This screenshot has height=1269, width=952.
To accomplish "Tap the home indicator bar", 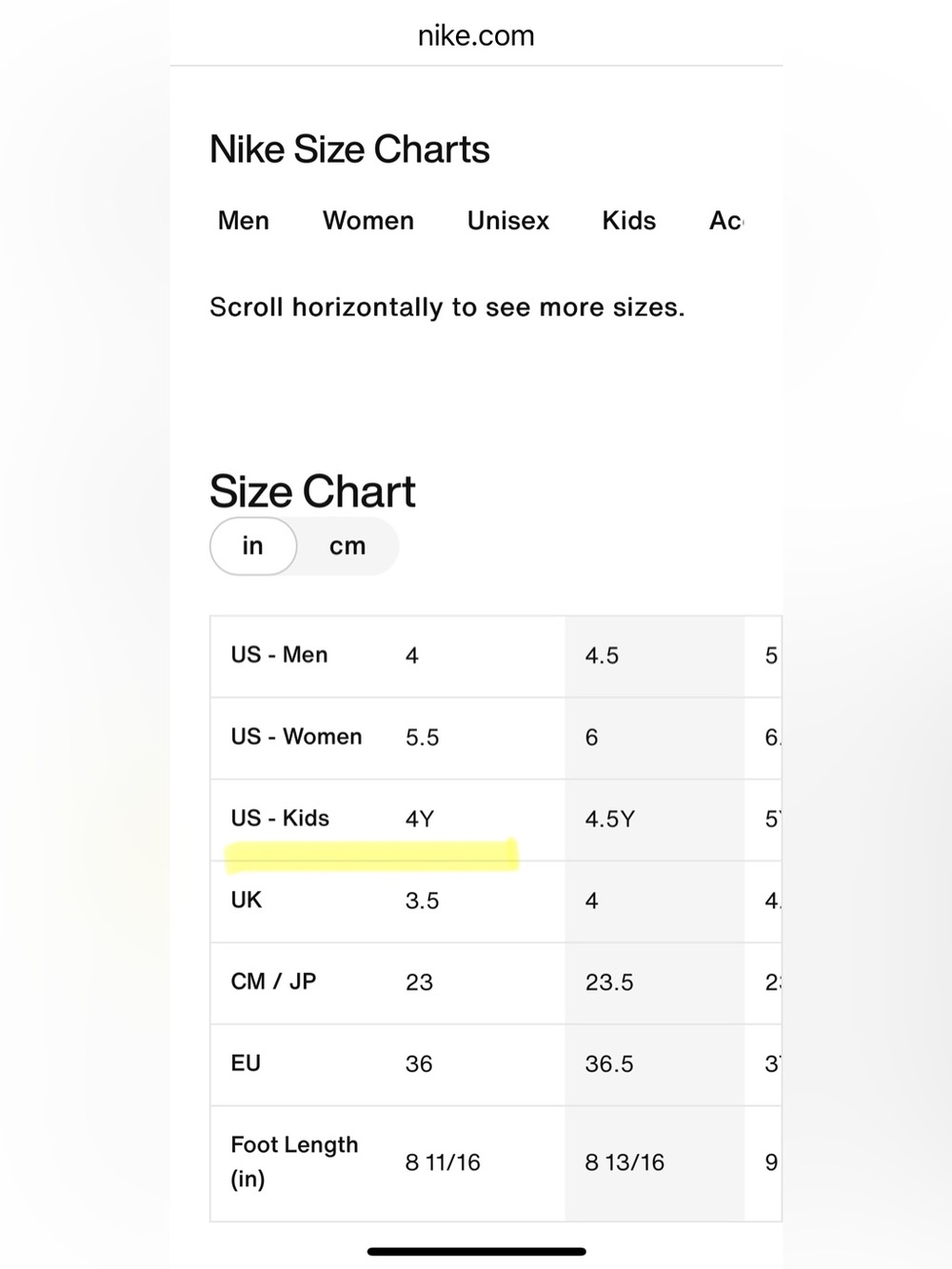I will (x=476, y=1252).
